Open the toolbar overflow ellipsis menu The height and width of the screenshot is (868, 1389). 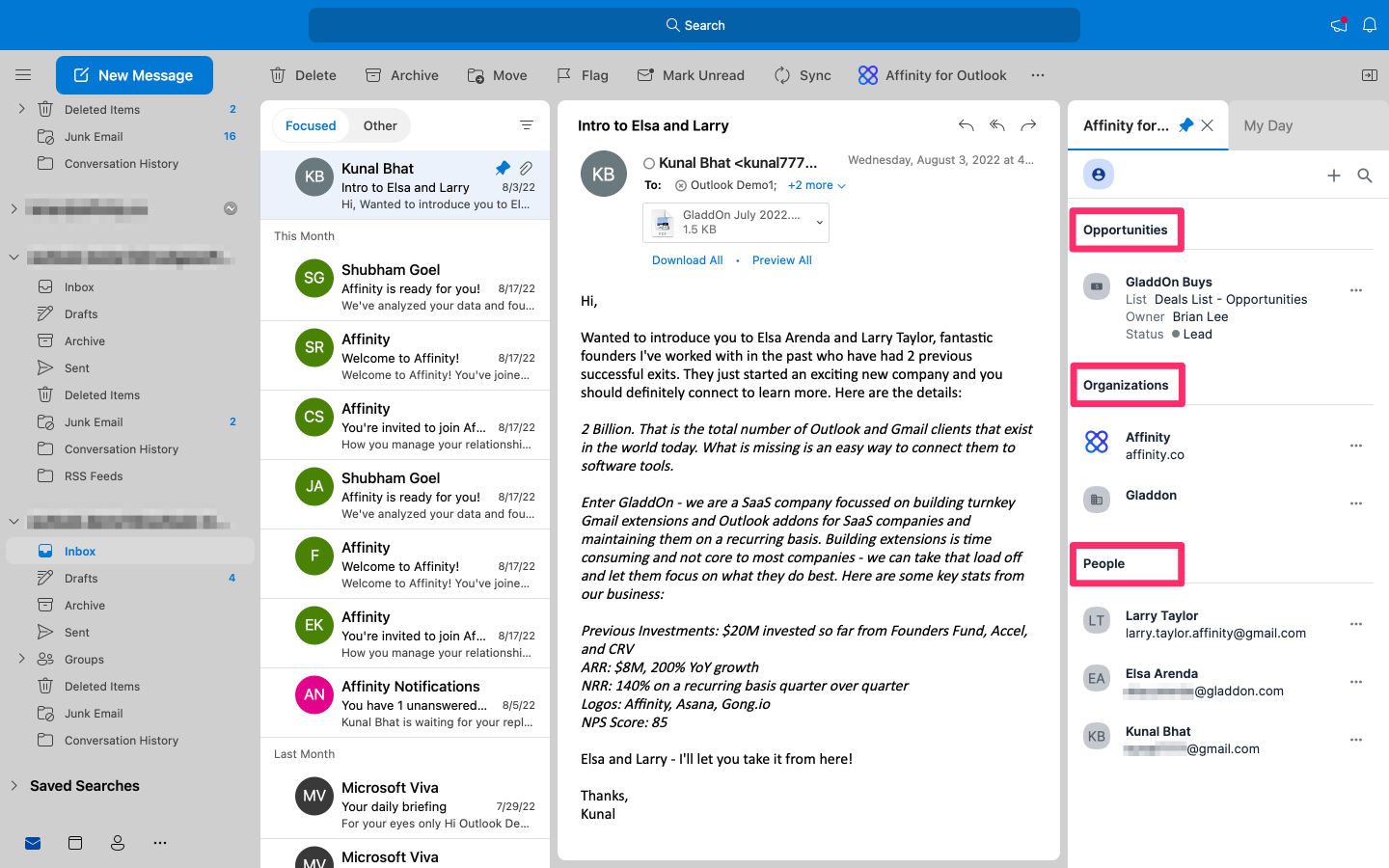click(1038, 75)
